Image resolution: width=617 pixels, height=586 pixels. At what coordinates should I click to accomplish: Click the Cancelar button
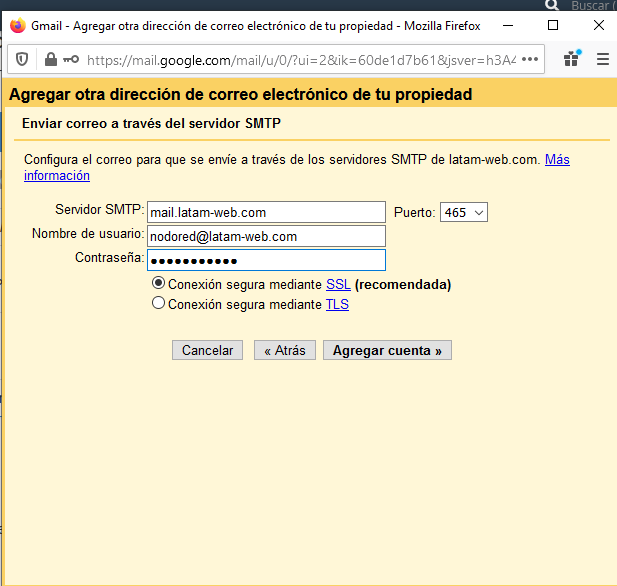point(207,350)
